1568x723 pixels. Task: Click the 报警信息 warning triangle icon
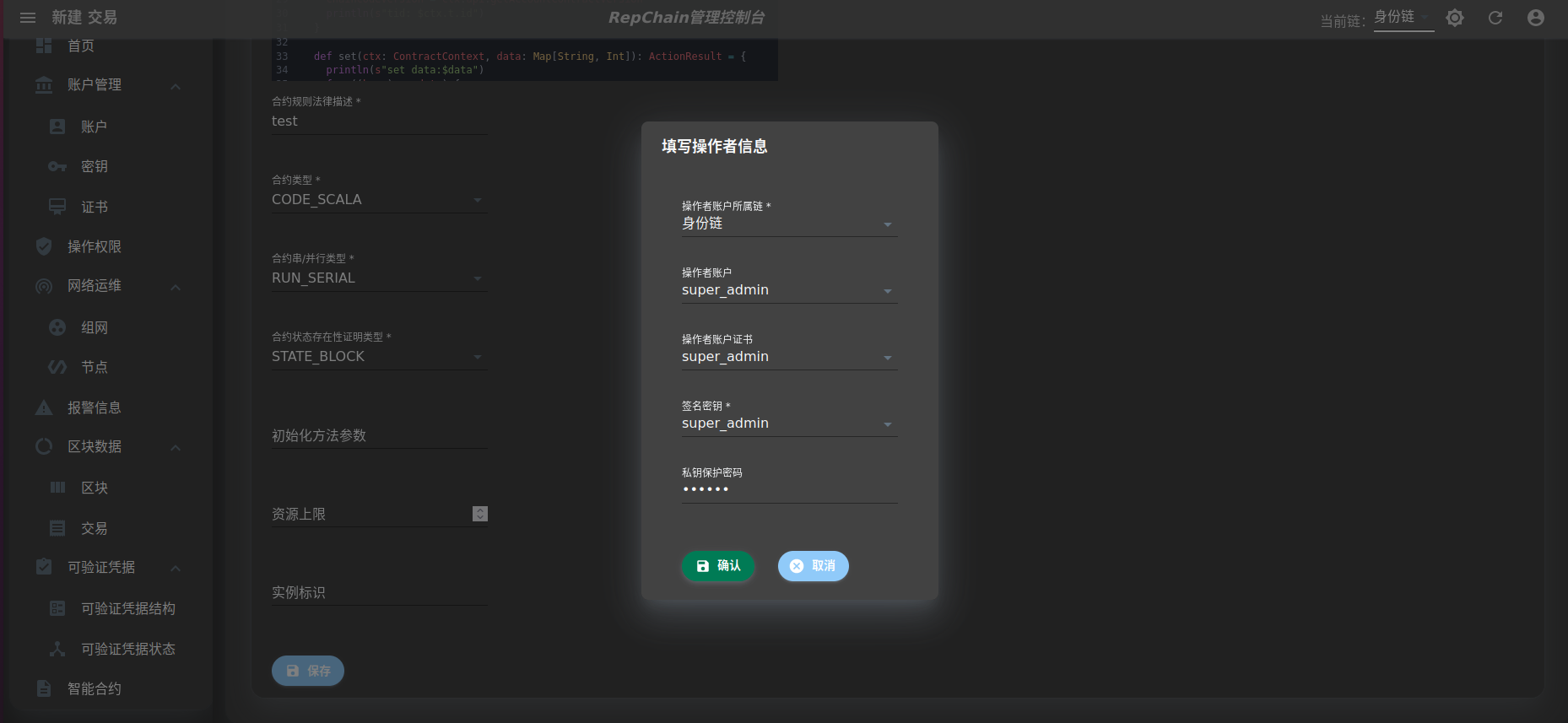44,407
